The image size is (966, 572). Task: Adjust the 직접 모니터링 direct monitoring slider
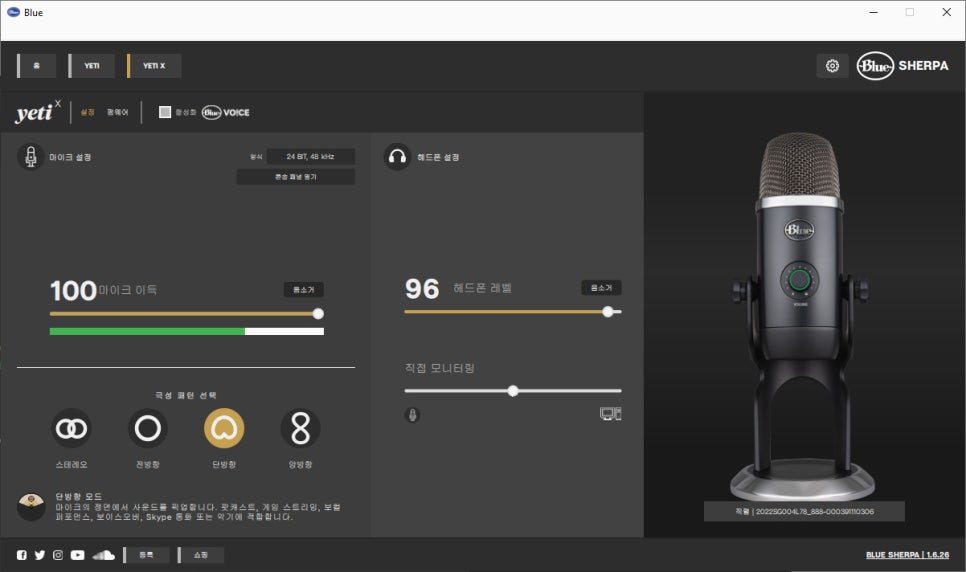coord(513,391)
